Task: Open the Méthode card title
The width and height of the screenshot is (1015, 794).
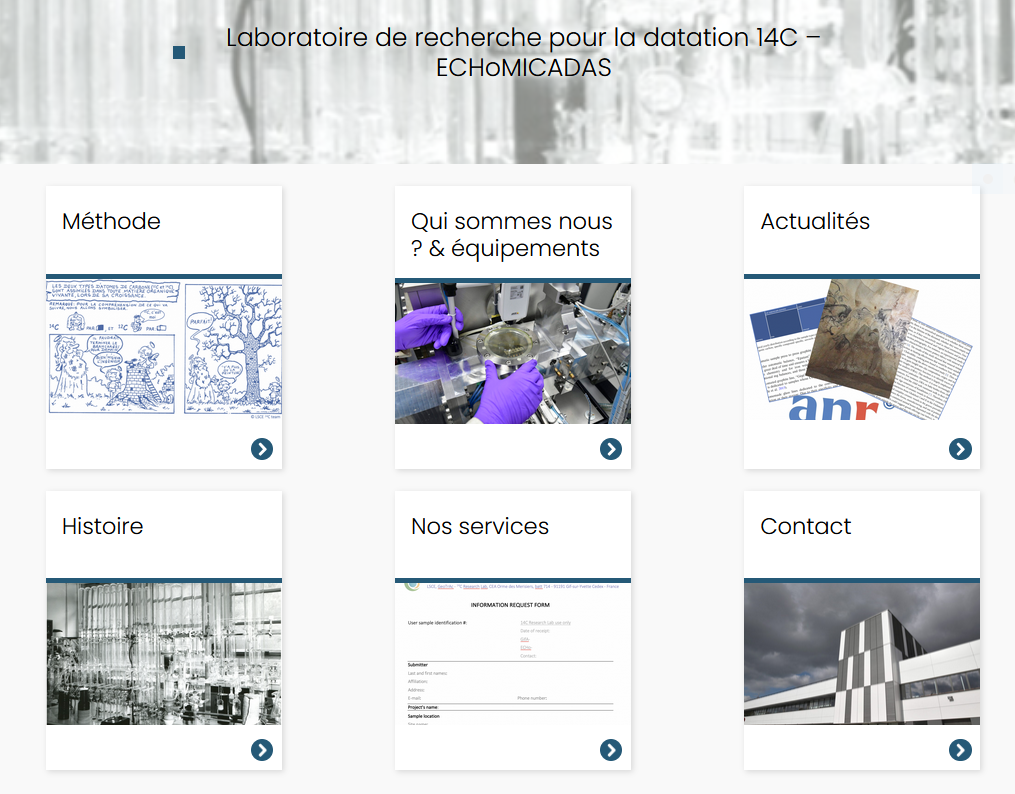Action: [111, 221]
